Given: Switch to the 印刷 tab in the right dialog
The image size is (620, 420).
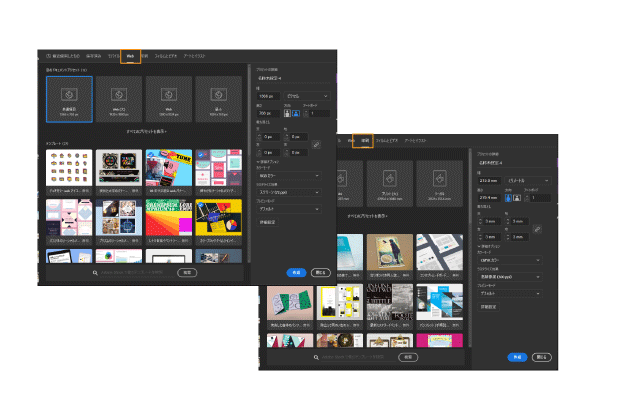Looking at the screenshot, I should [367, 141].
